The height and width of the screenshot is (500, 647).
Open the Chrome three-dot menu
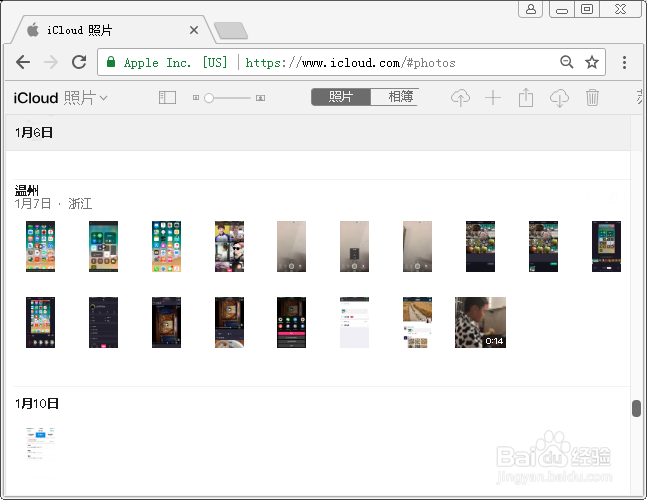click(x=624, y=62)
